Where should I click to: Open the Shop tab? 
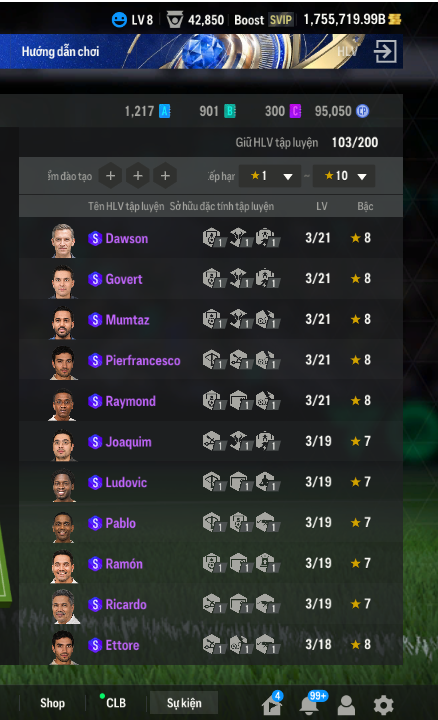pos(52,703)
